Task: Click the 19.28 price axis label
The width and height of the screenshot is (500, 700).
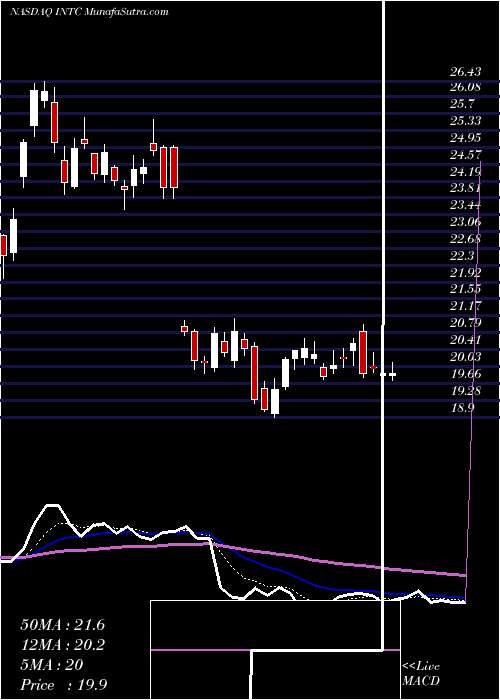Action: pos(465,391)
